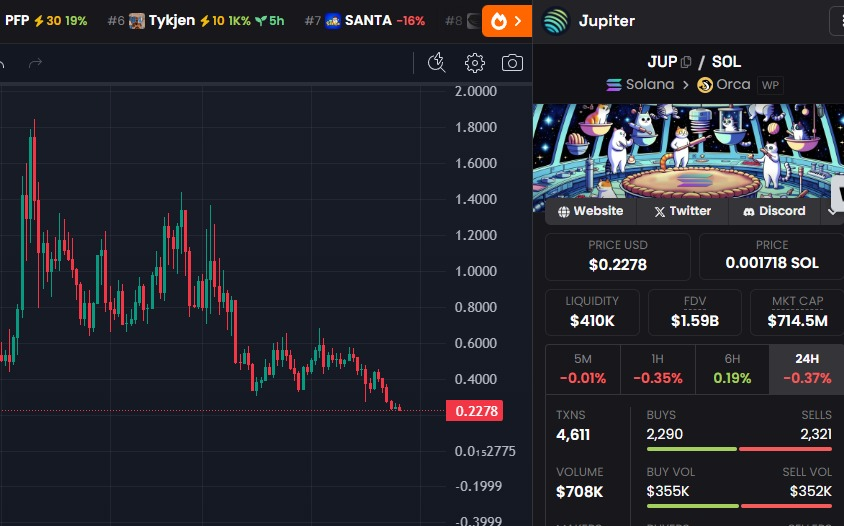Screen dimensions: 844x526
Task: Copy the JUP token address
Action: pyautogui.click(x=686, y=62)
